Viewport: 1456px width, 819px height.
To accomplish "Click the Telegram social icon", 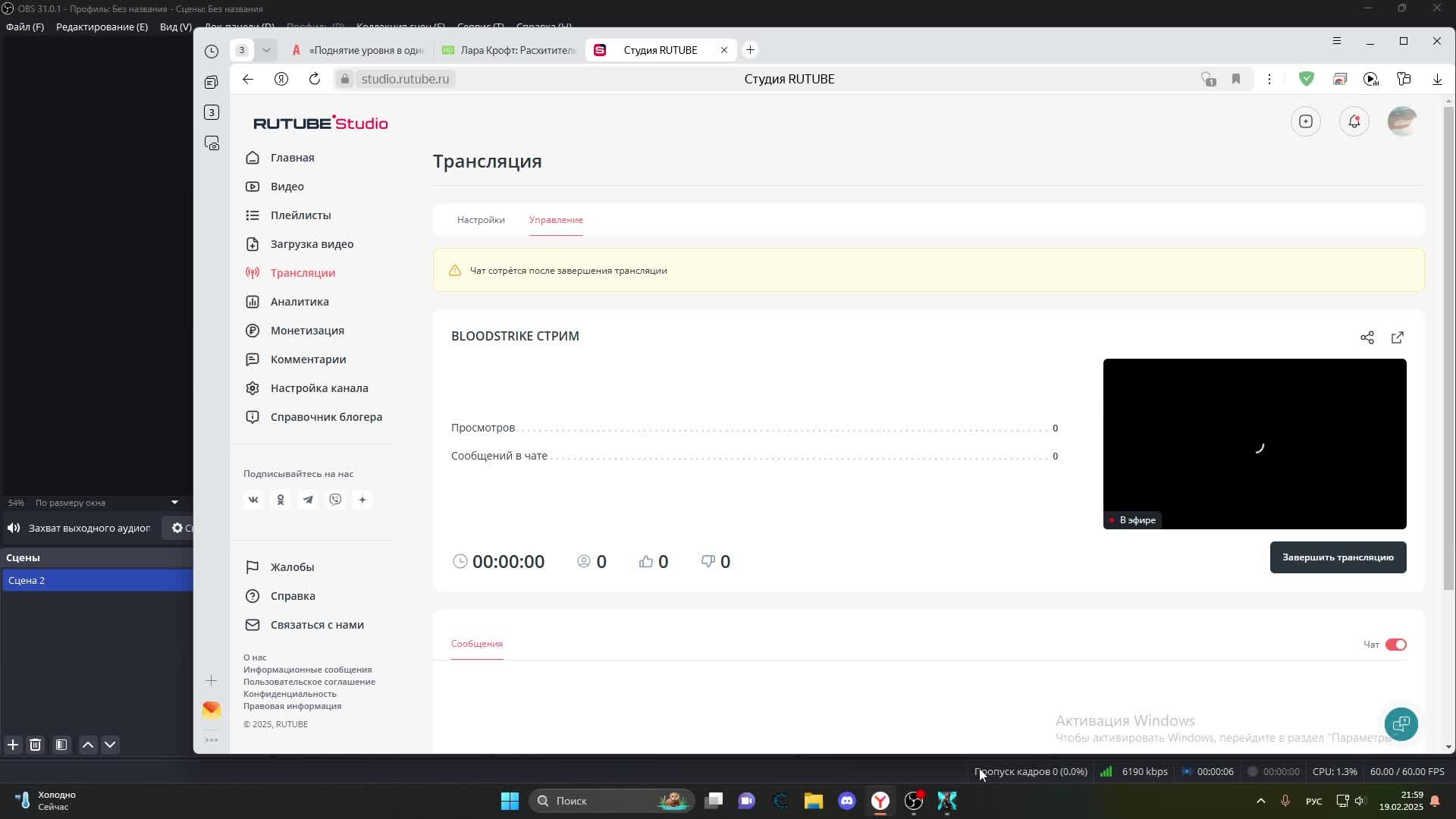I will tap(308, 499).
